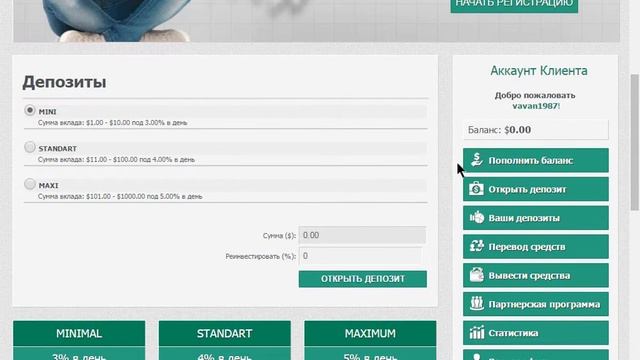The width and height of the screenshot is (640, 360).
Task: Open Вывести средства in account menu
Action: [536, 275]
